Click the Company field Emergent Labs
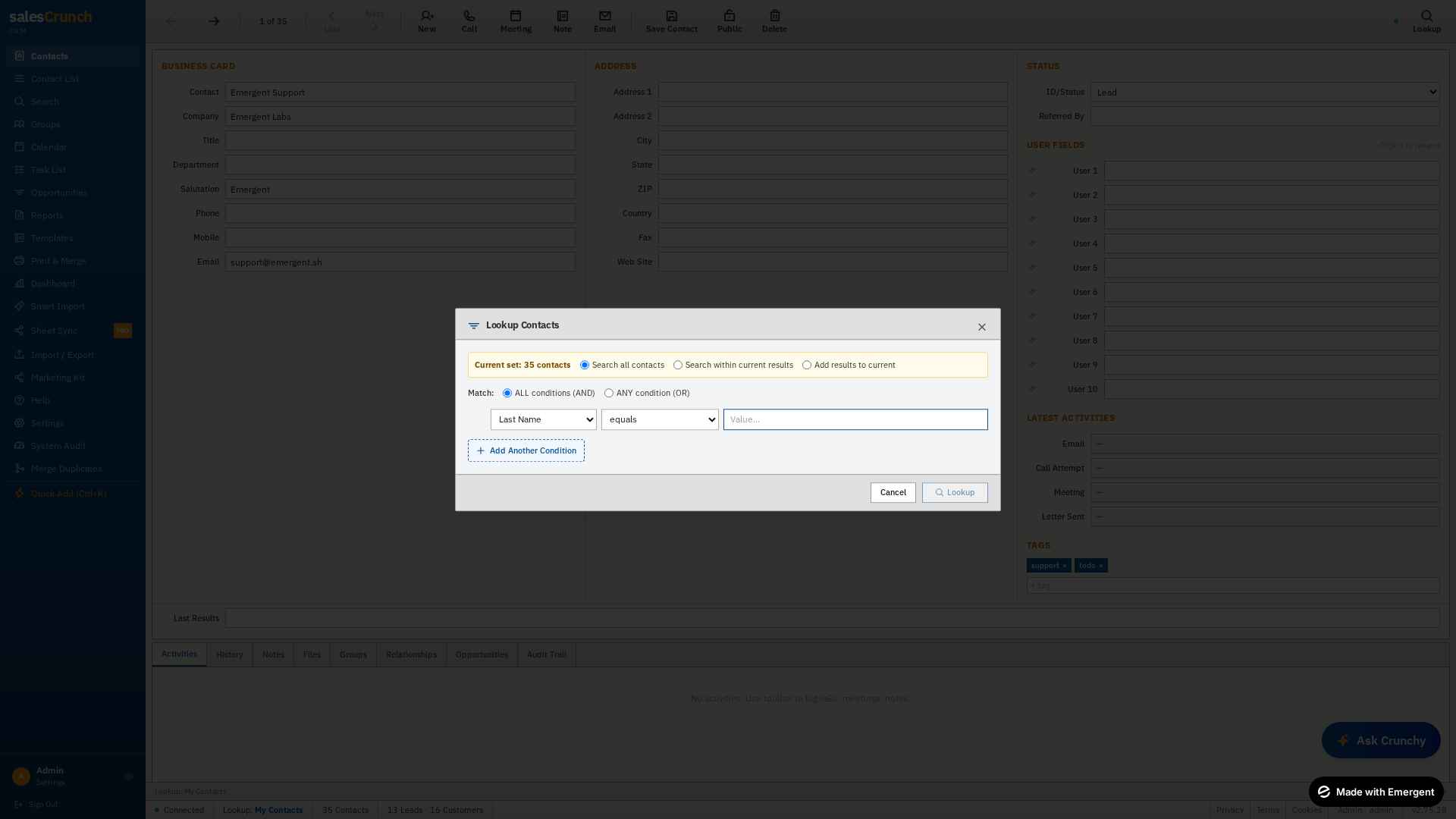This screenshot has height=819, width=1456. click(400, 117)
